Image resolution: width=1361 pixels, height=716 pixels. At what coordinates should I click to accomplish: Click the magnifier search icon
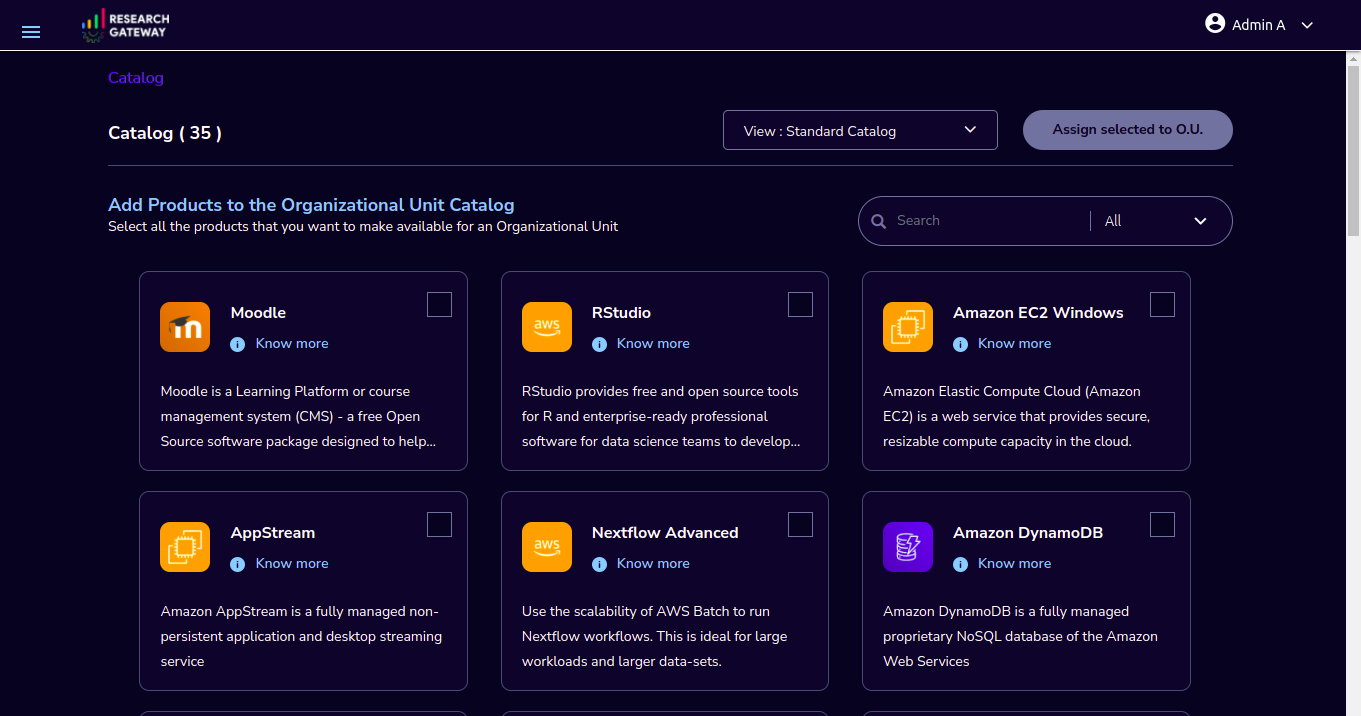[x=879, y=221]
